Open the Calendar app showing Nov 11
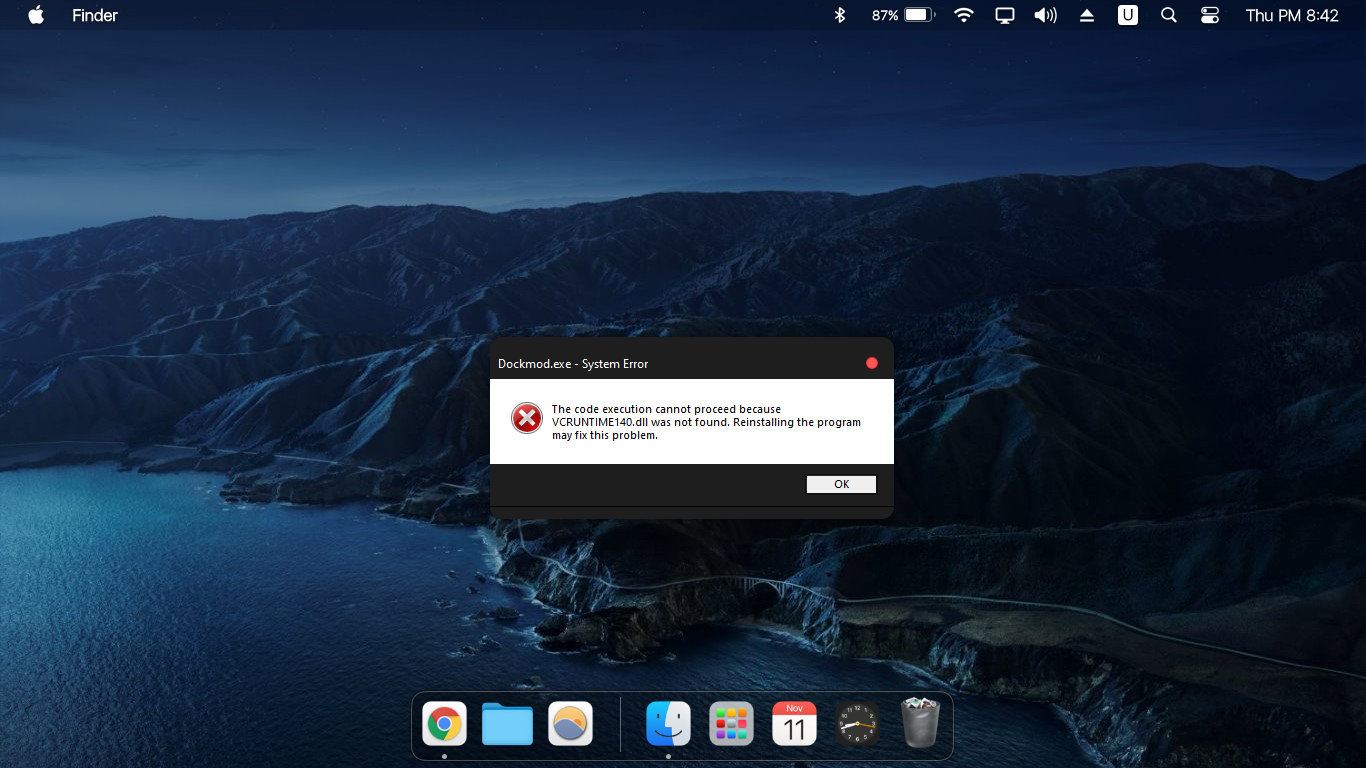 point(794,723)
